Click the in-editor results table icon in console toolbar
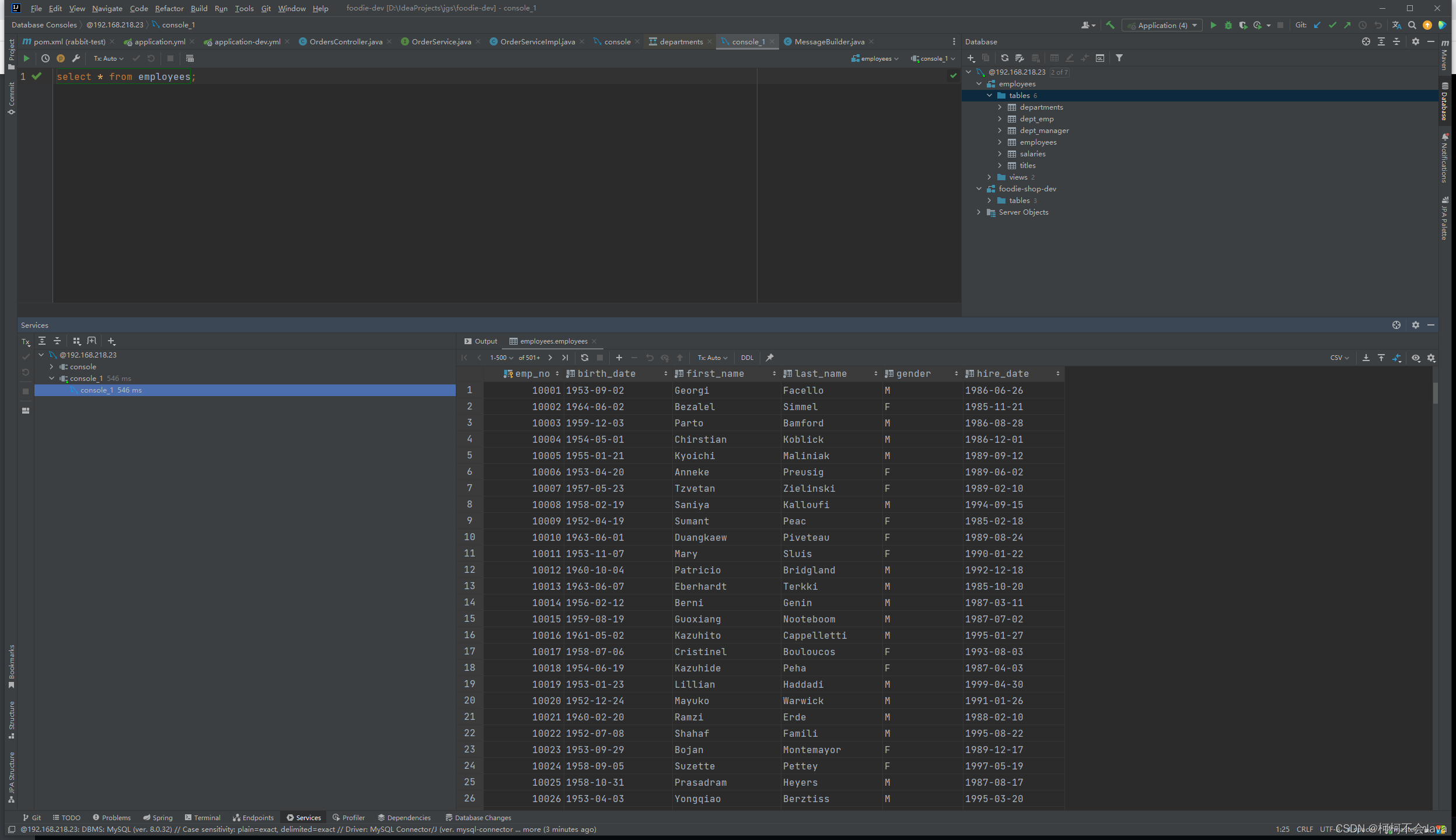This screenshot has height=840, width=1456. click(190, 58)
